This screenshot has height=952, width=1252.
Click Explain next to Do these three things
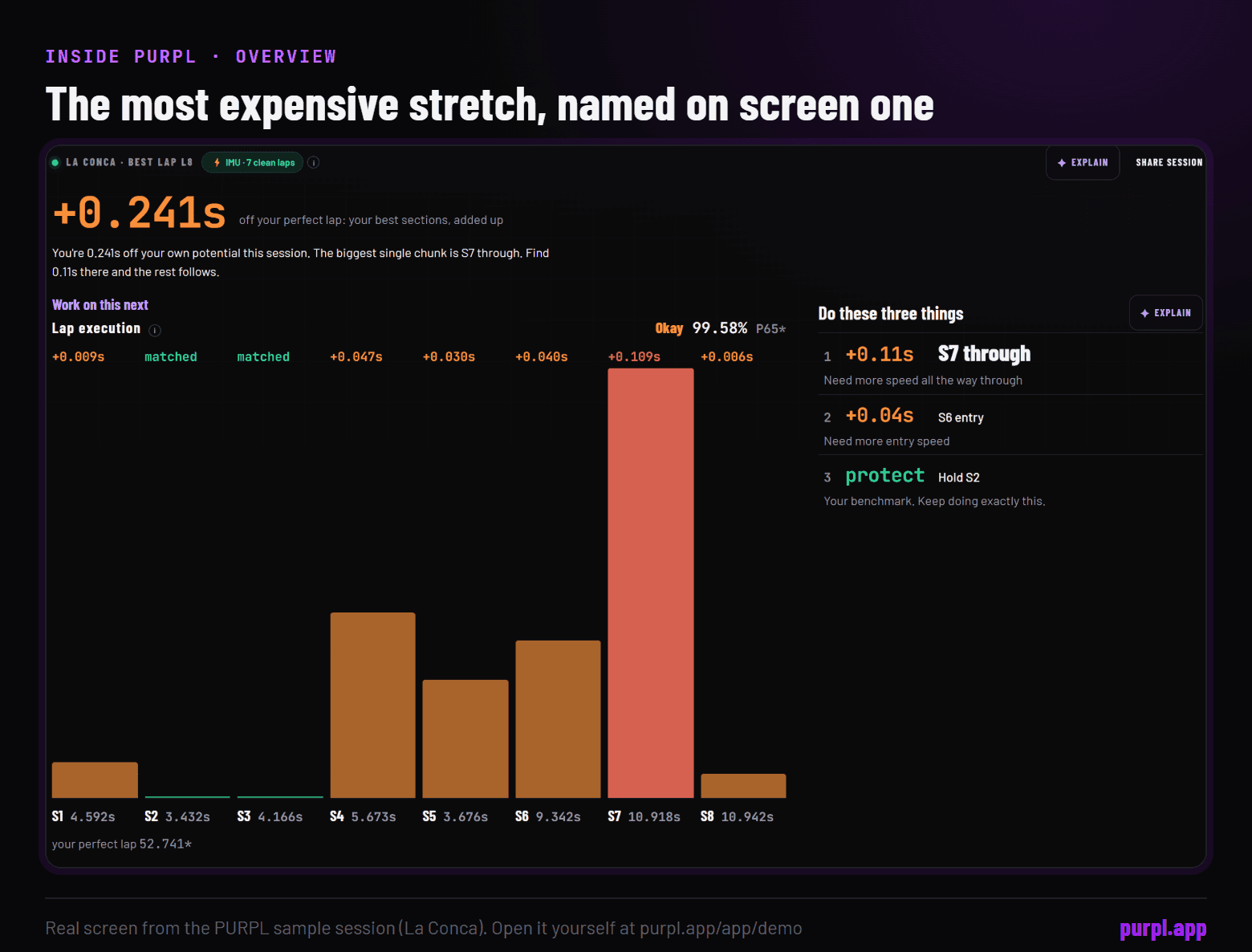1165,313
